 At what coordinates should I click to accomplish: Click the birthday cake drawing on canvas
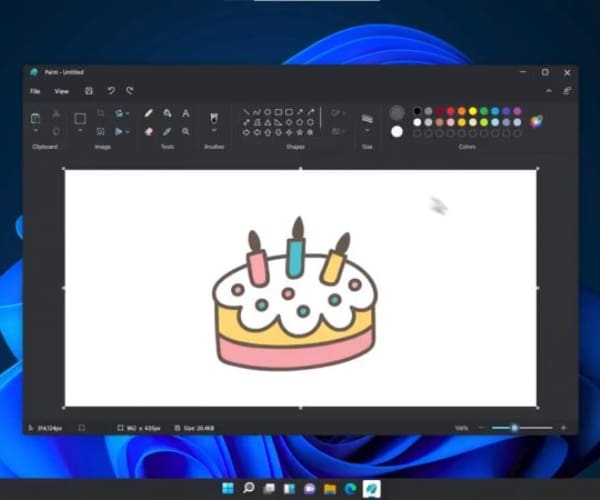tap(295, 295)
